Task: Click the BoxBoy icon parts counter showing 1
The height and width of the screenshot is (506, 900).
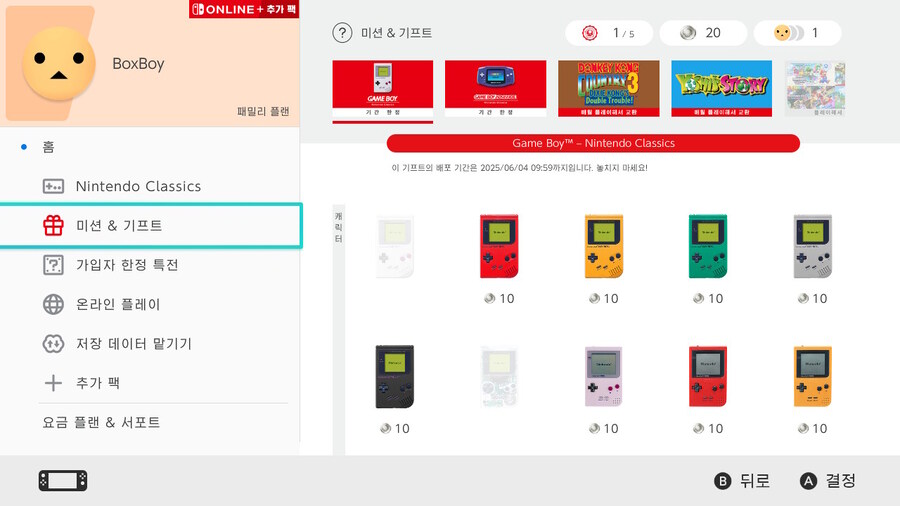Action: 797,33
